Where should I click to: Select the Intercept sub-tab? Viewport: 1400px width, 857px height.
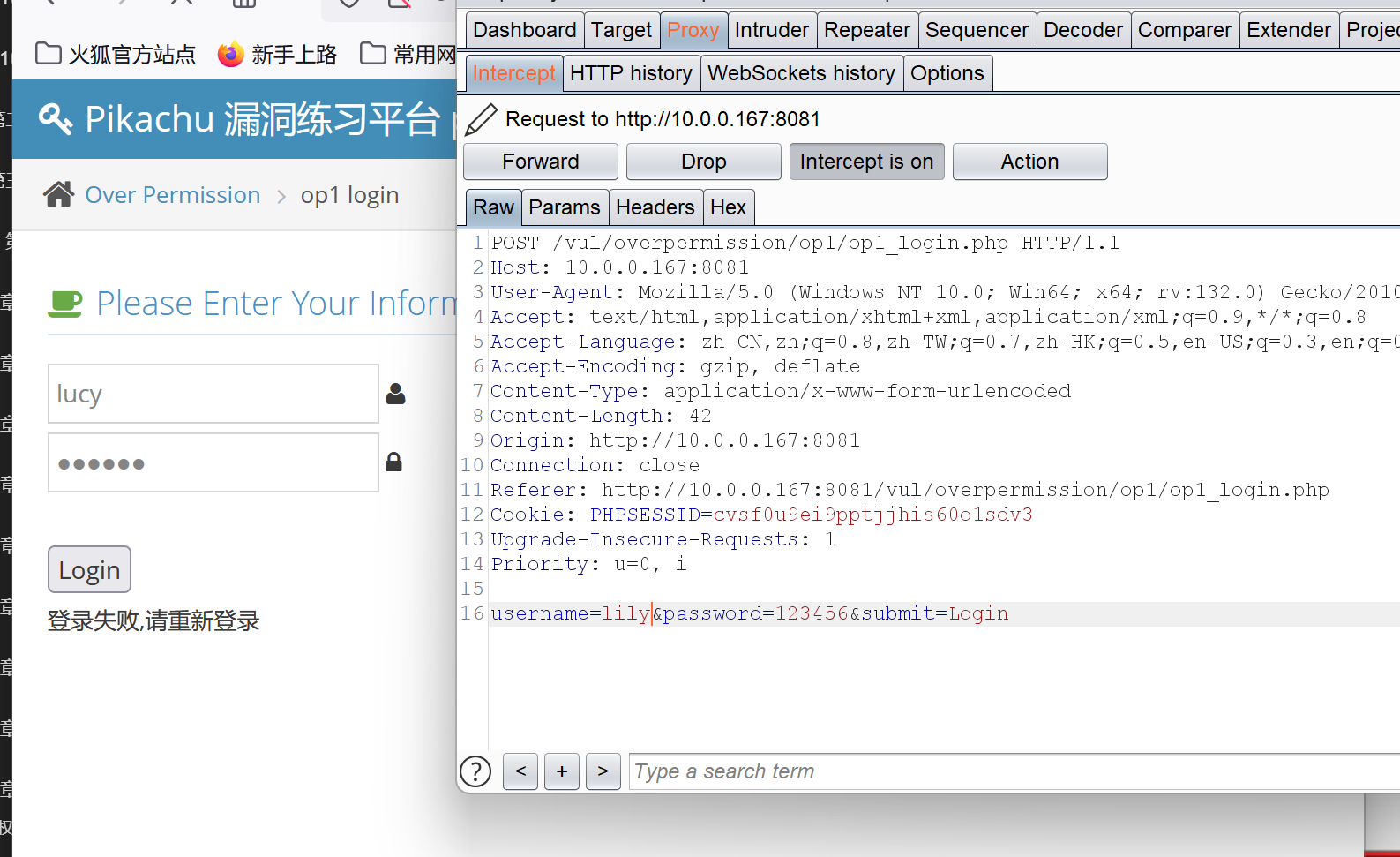(x=513, y=73)
